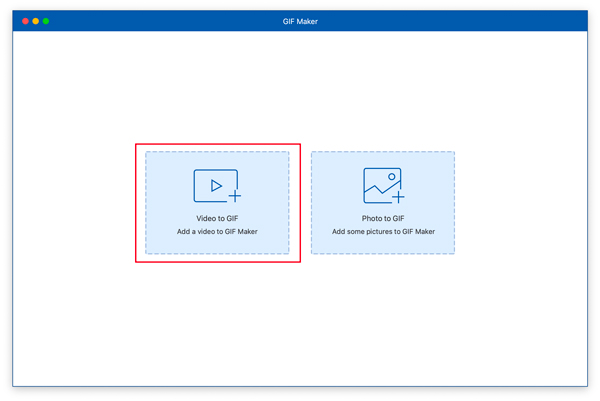Image resolution: width=600 pixels, height=401 pixels.
Task: Maximize the window with the green button
Action: point(46,21)
